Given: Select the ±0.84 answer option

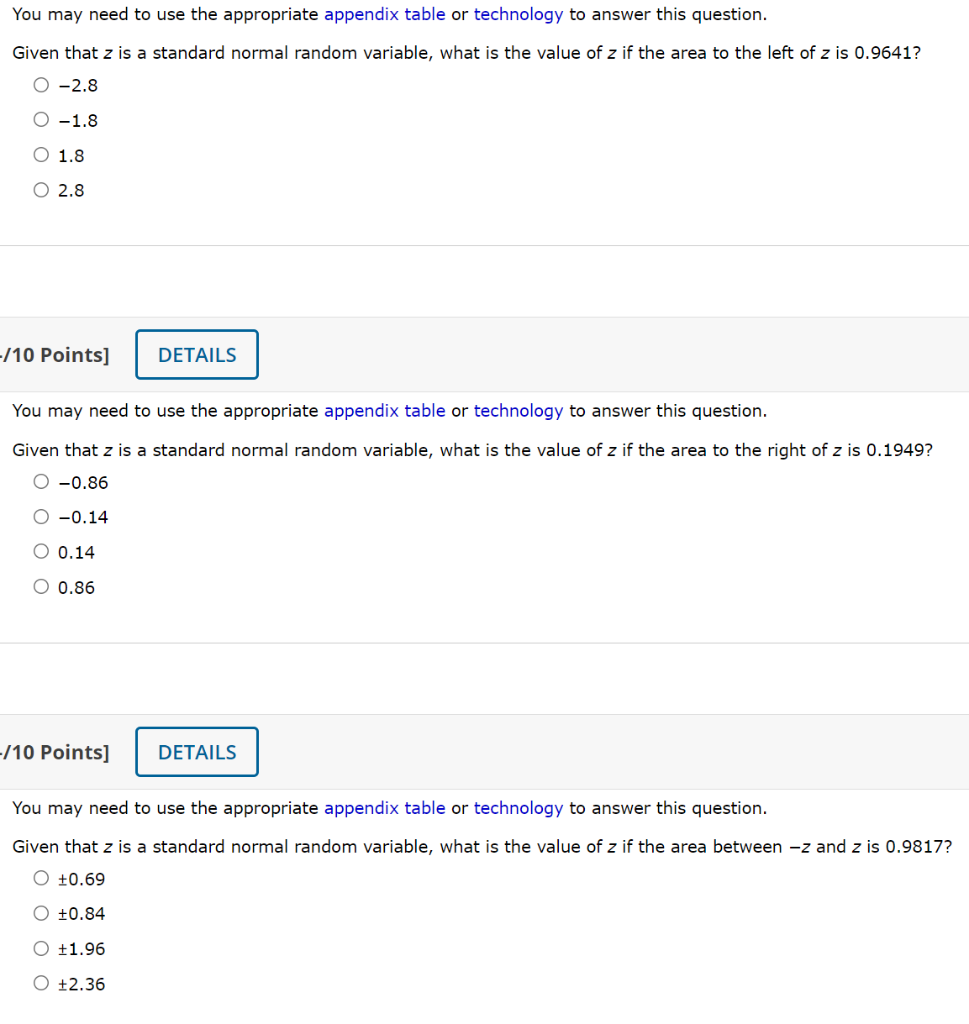Looking at the screenshot, I should coord(41,912).
